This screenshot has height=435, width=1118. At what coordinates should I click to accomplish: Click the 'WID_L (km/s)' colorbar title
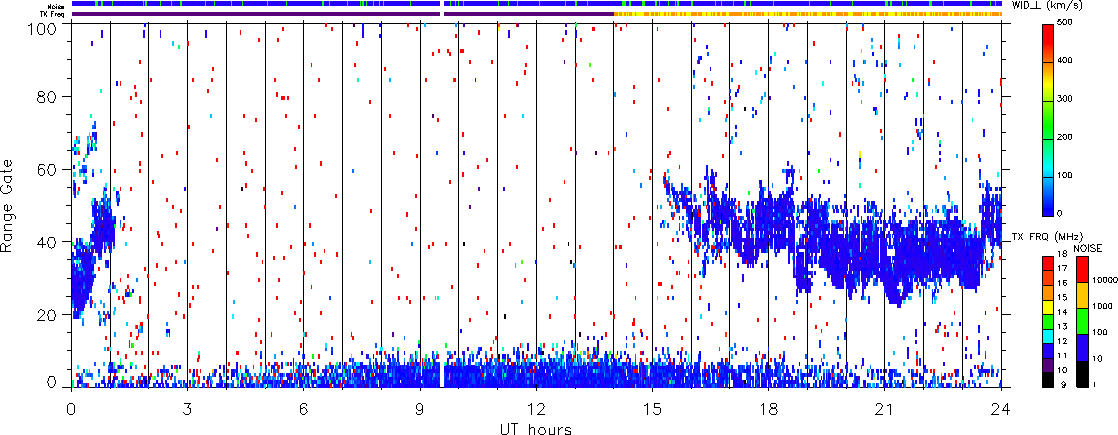click(x=1058, y=6)
